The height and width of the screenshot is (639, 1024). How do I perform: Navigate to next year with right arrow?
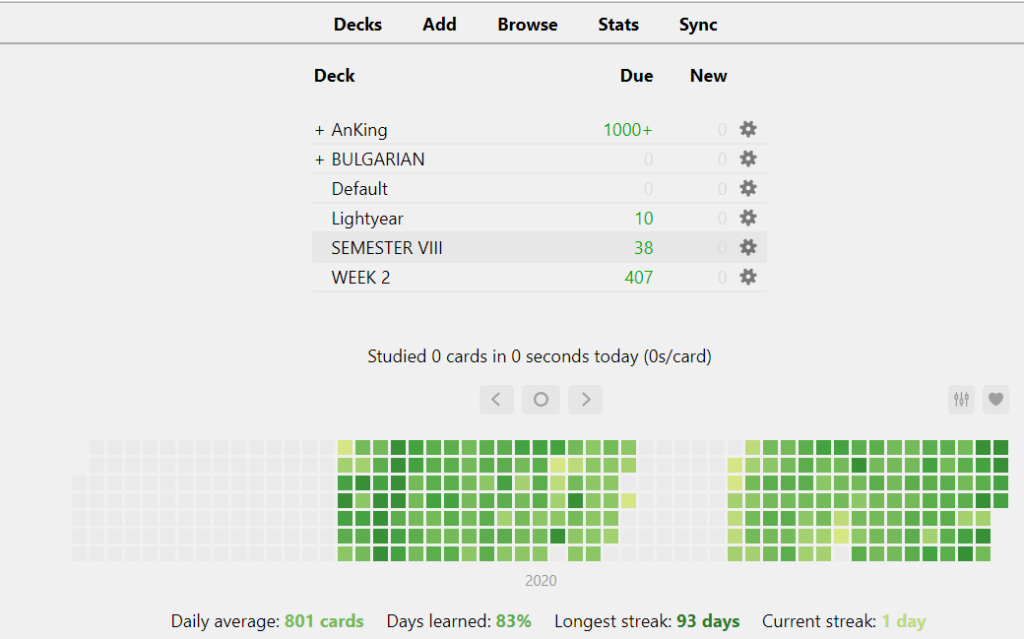tap(585, 399)
